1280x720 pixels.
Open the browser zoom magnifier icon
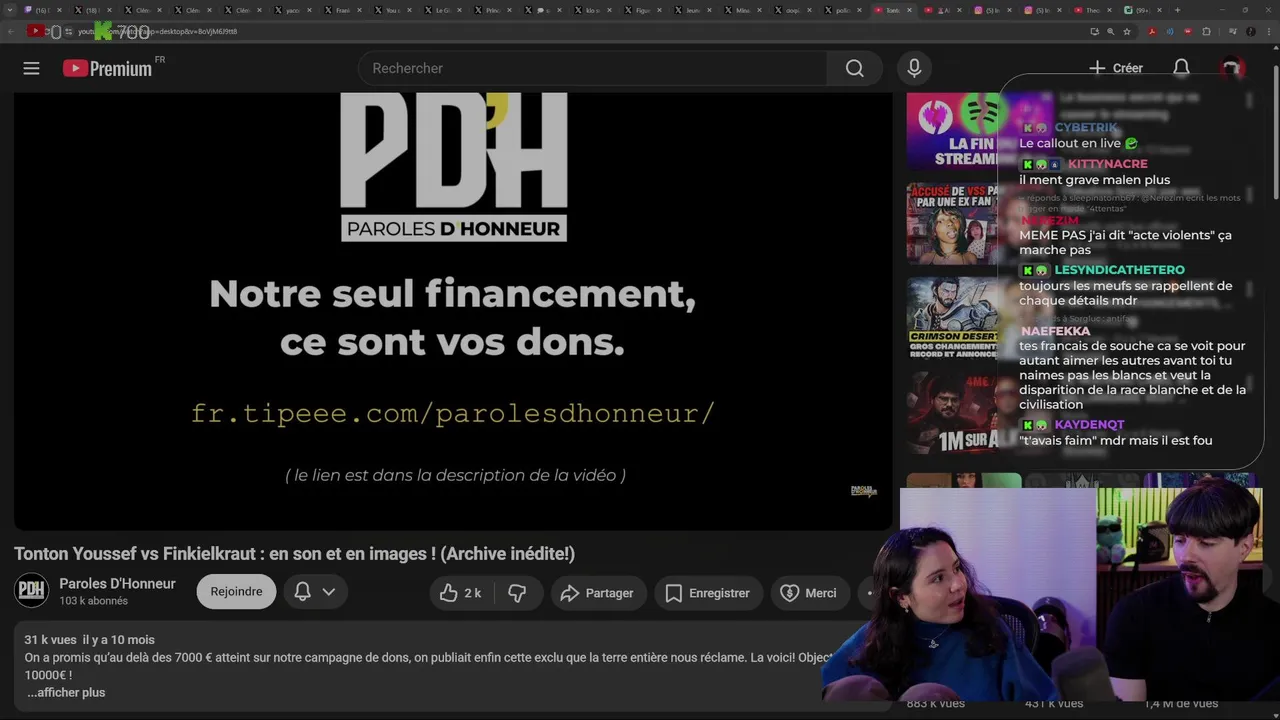coord(1111,31)
